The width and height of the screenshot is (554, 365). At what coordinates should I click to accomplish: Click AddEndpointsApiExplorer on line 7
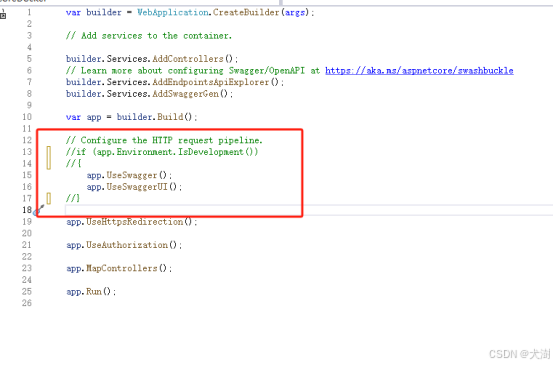click(211, 82)
